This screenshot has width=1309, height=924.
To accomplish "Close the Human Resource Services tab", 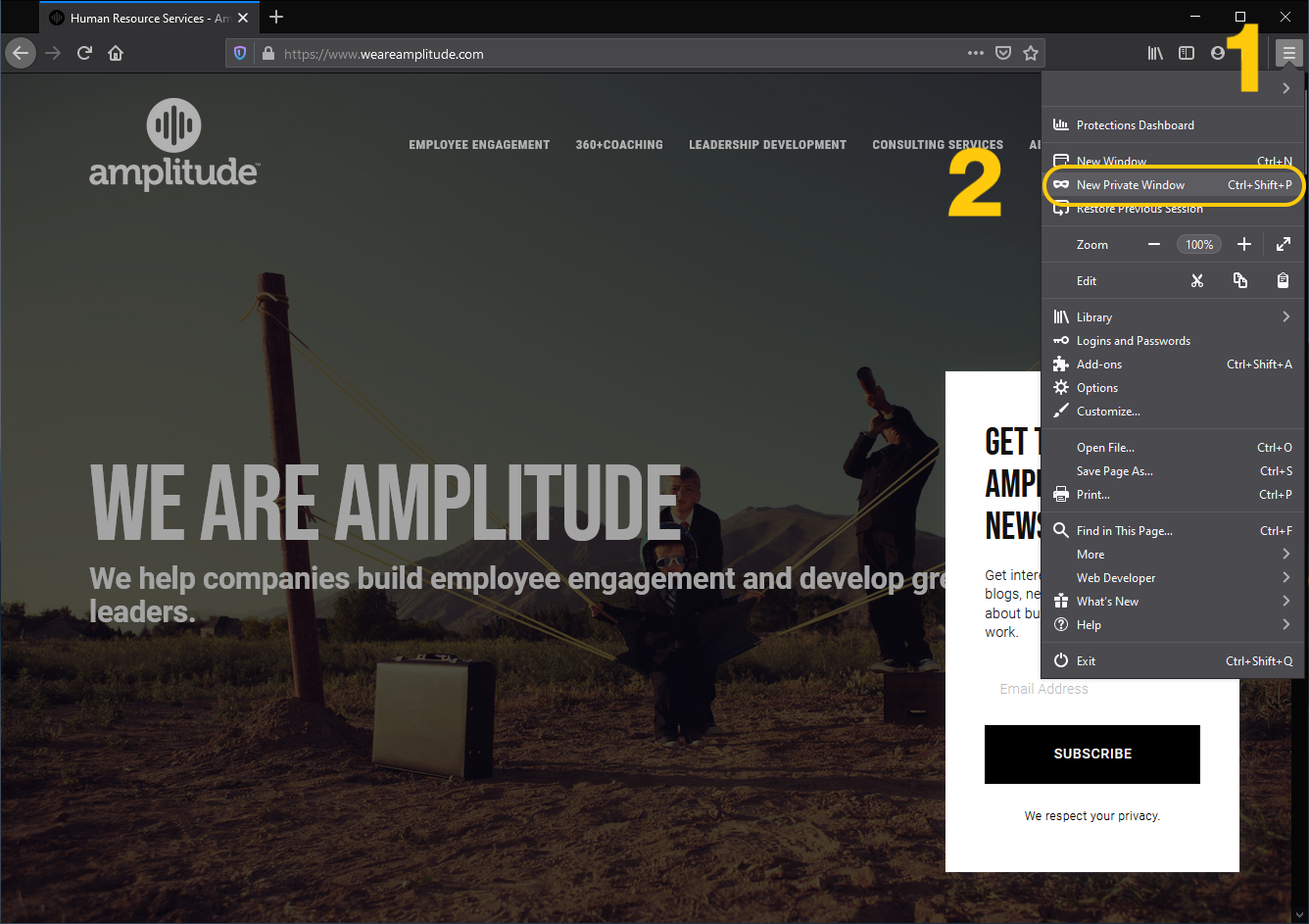I will [243, 18].
